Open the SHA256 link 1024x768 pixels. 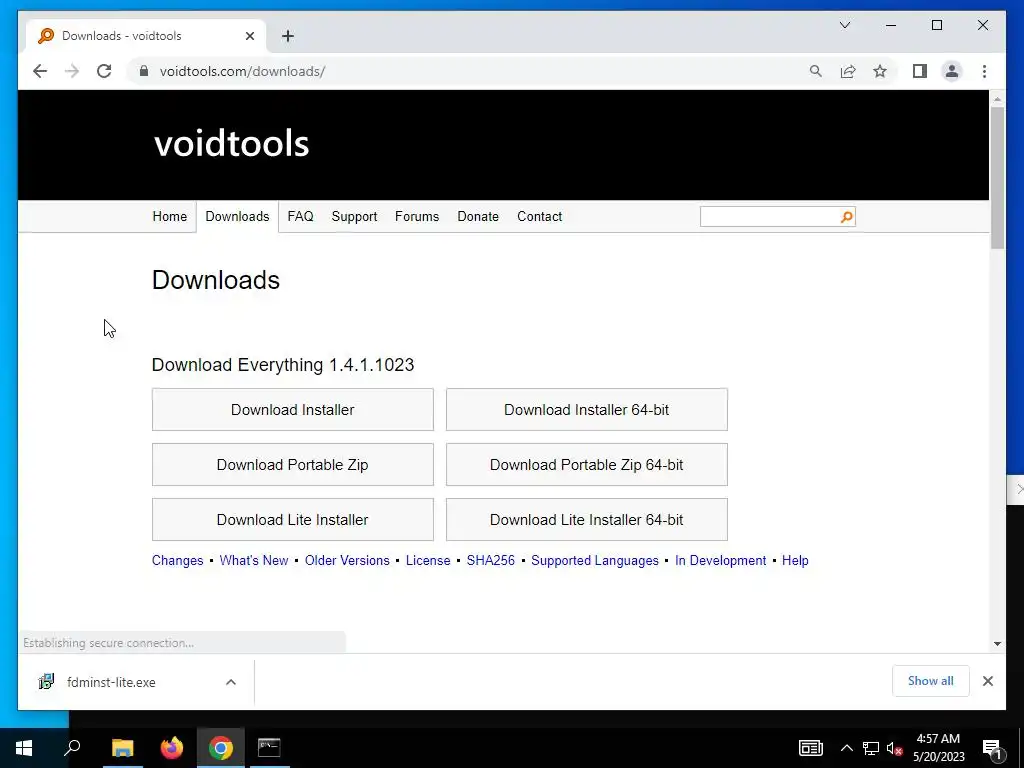490,560
